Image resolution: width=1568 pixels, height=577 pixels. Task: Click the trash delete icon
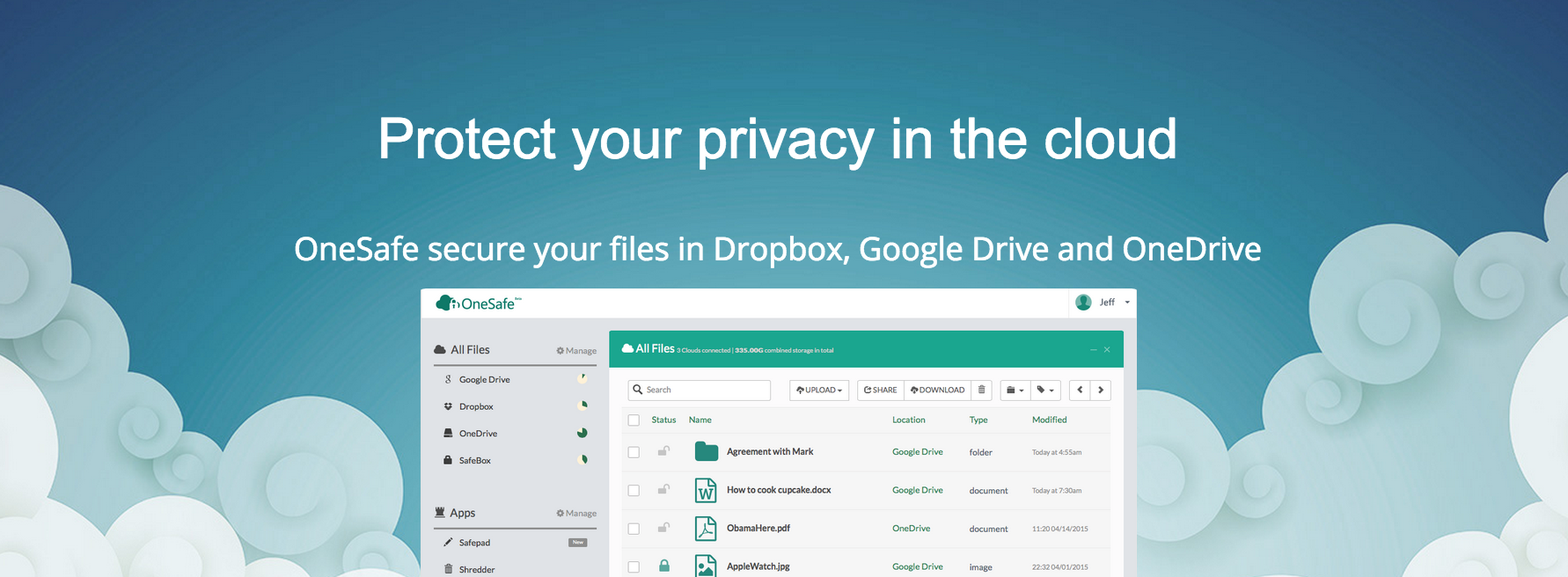pos(982,390)
